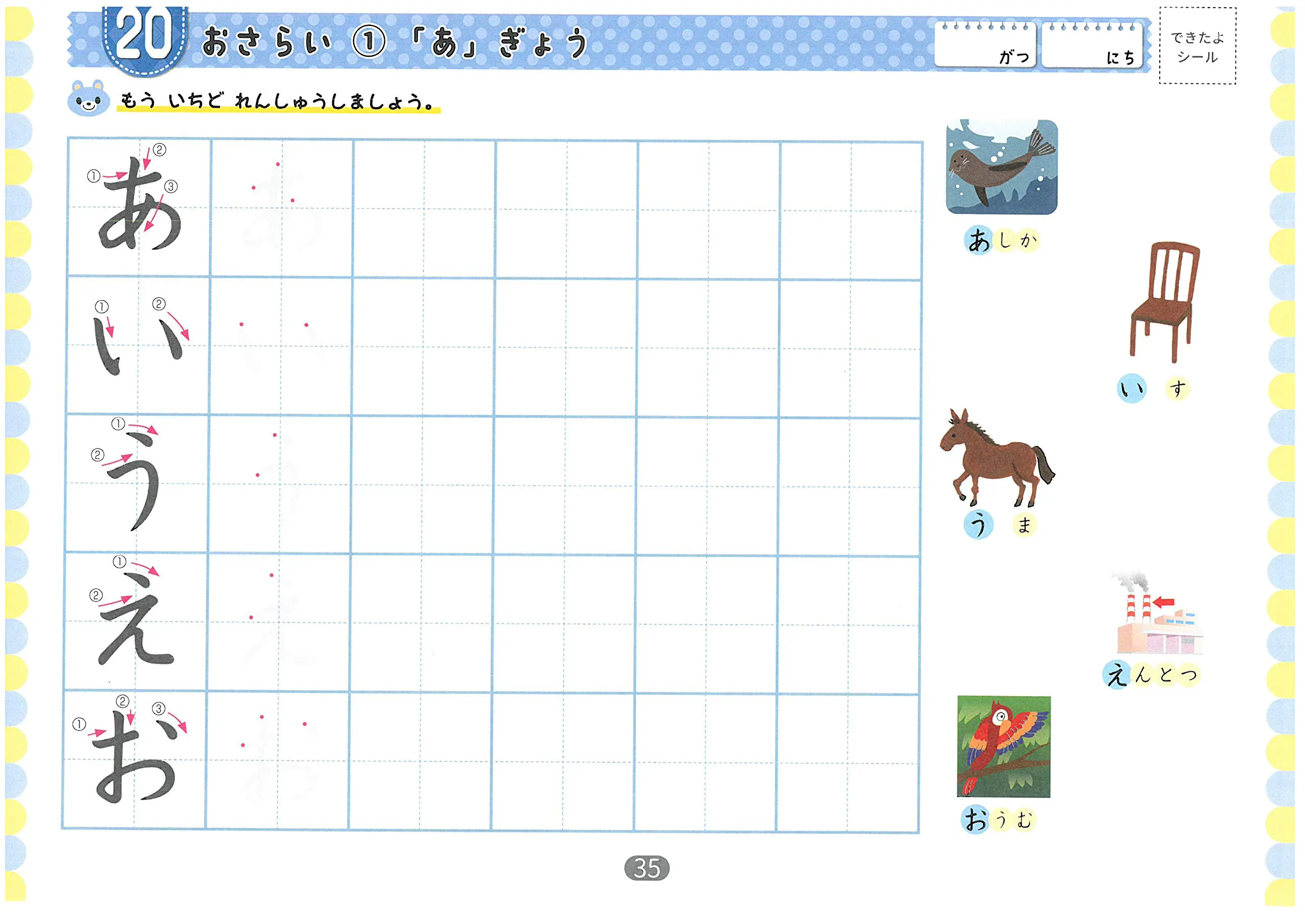Click the blue bear mascot icon
The width and height of the screenshot is (1305, 924).
(88, 98)
